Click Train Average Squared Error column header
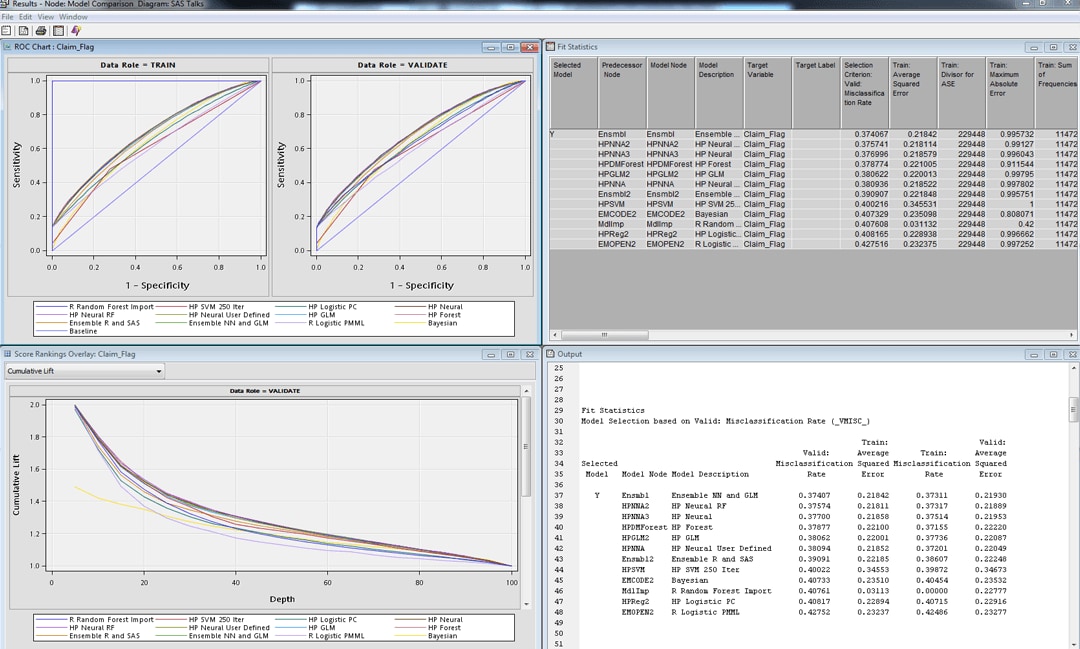1080x649 pixels. [x=913, y=93]
